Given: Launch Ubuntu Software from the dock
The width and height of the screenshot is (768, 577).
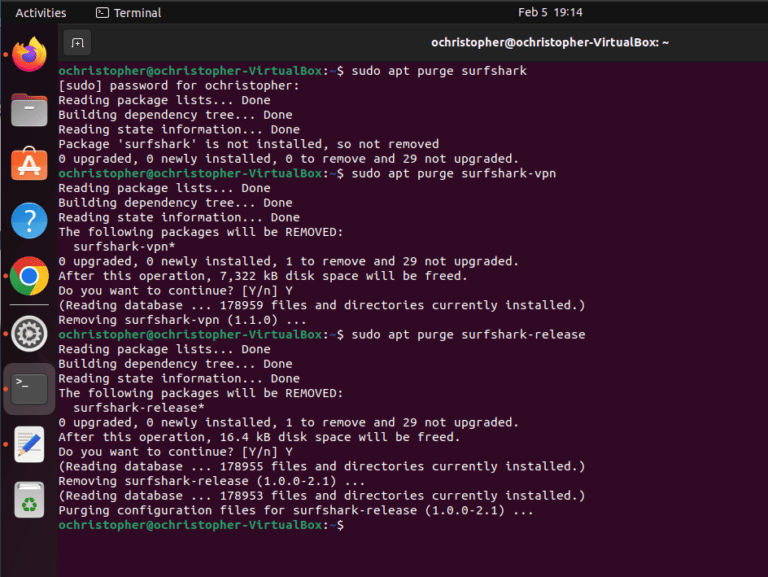Looking at the screenshot, I should click(29, 164).
